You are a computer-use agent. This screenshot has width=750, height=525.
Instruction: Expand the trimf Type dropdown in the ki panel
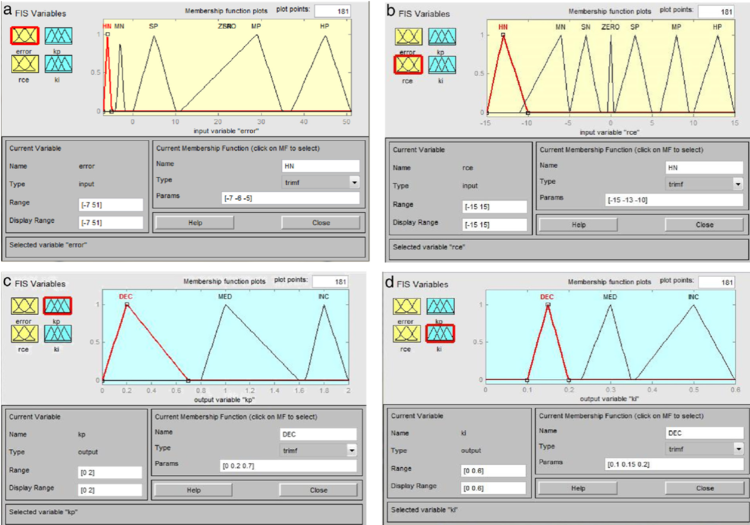click(735, 450)
